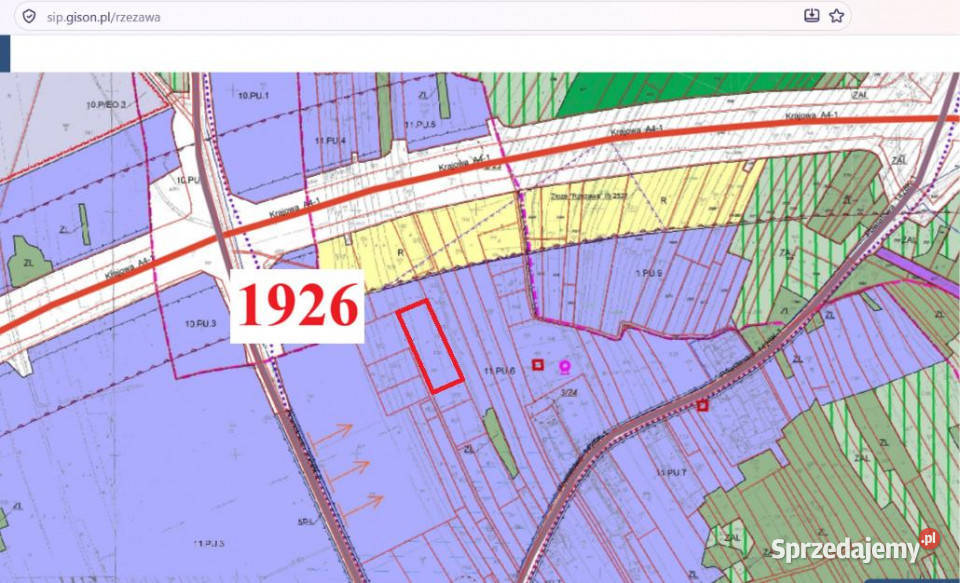
Task: Click the parcel number 3/24 label
Action: click(569, 393)
